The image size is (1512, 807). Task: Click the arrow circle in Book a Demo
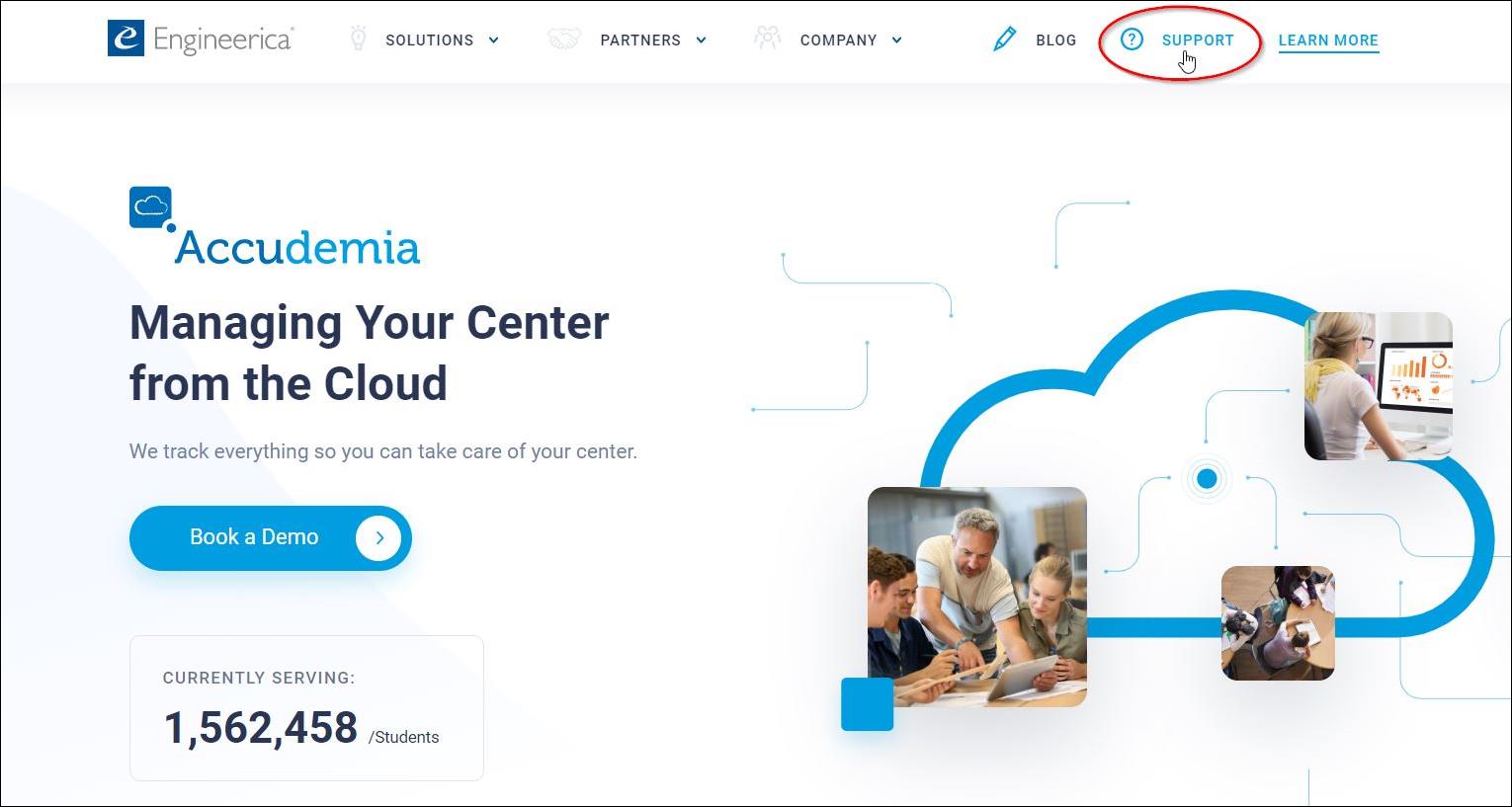click(x=378, y=538)
